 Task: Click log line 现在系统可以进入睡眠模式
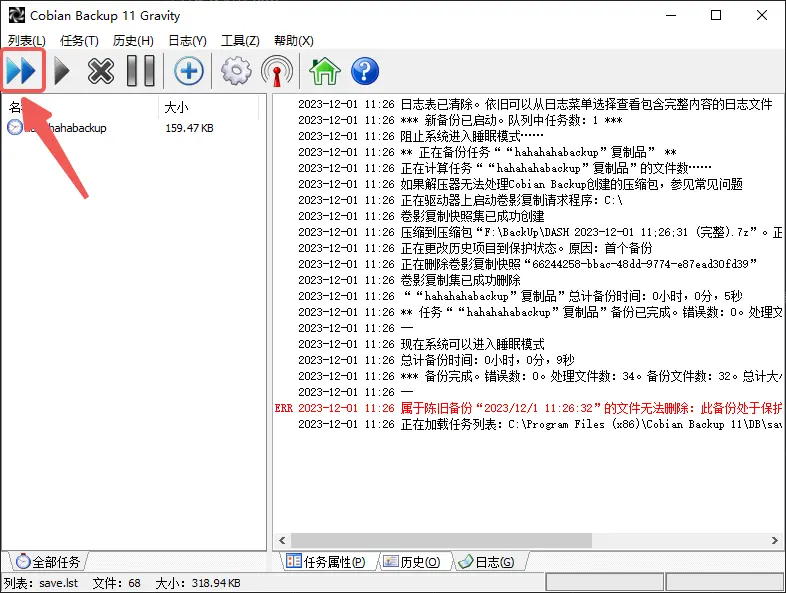click(421, 344)
